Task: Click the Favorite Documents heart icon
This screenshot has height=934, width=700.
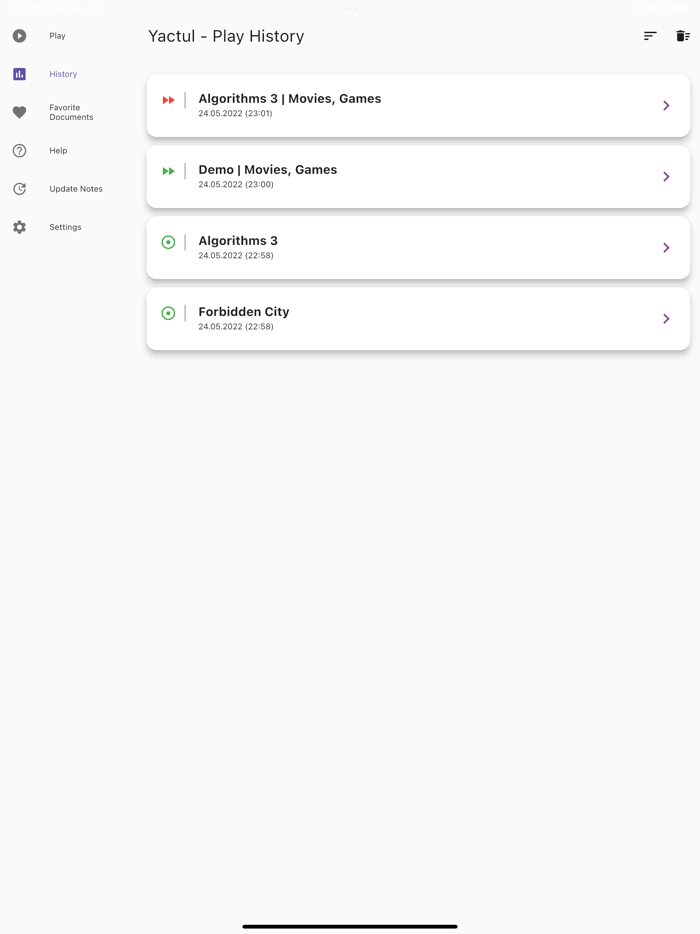Action: [19, 113]
